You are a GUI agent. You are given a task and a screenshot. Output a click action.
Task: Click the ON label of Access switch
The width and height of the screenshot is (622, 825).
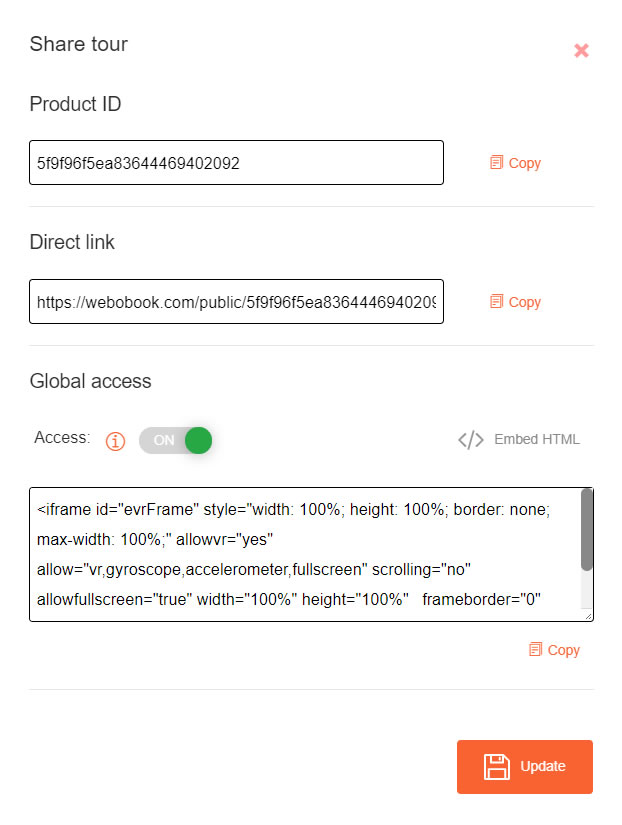tap(164, 440)
